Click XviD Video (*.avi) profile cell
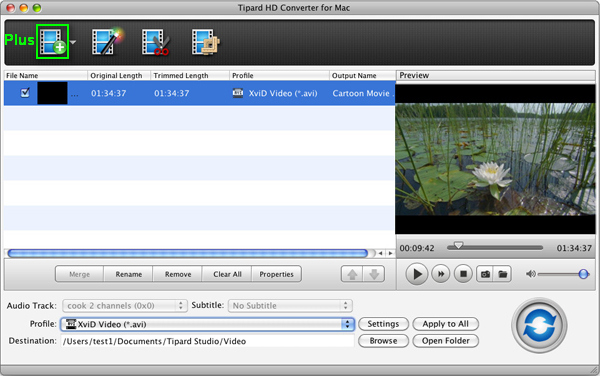This screenshot has height=376, width=600. 275,93
